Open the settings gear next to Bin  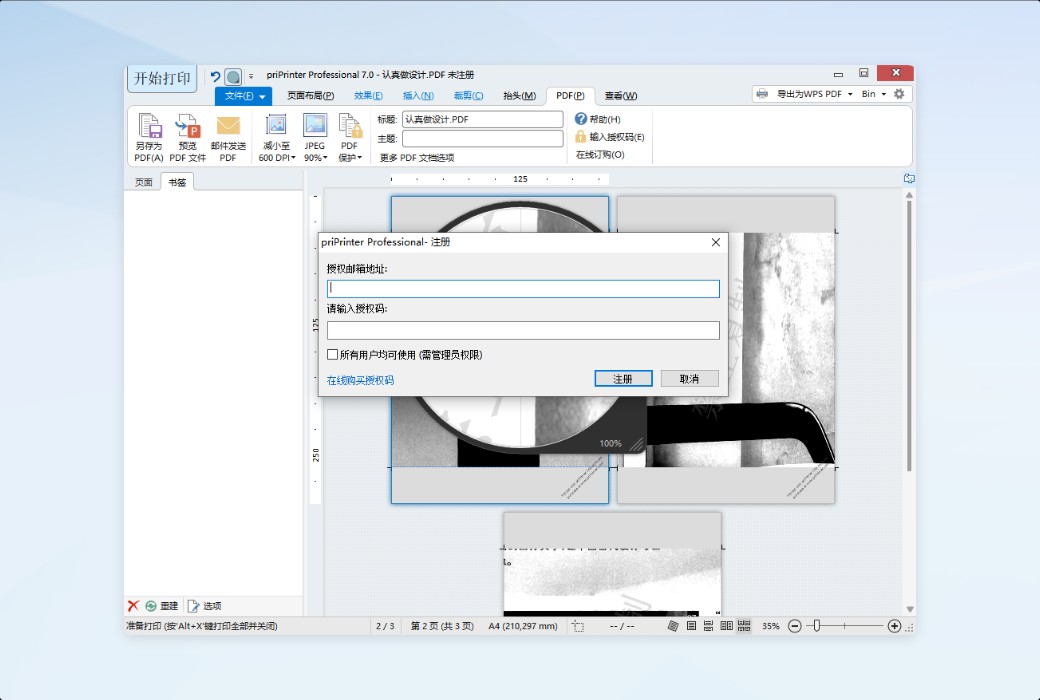[x=899, y=94]
